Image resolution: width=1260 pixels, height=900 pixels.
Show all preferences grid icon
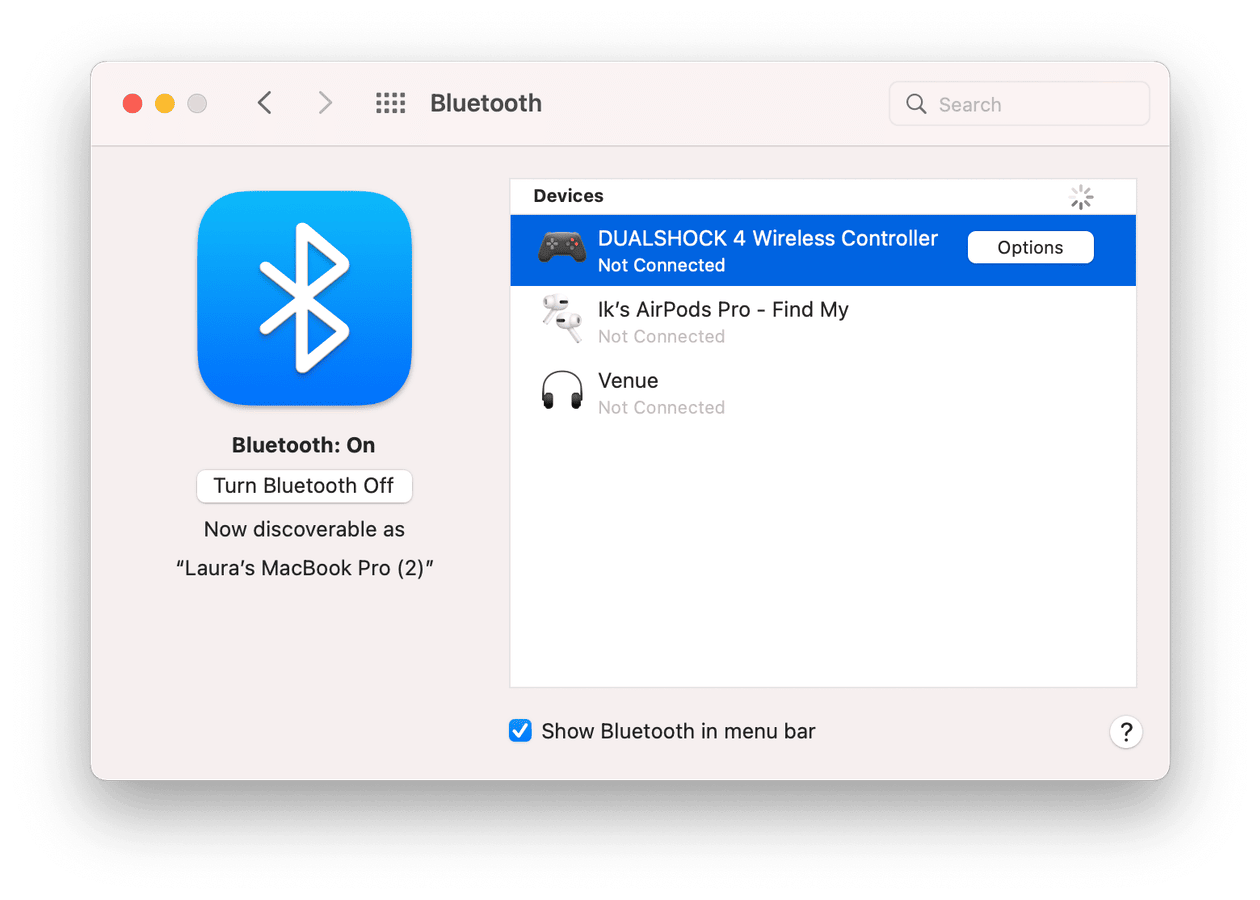(390, 103)
